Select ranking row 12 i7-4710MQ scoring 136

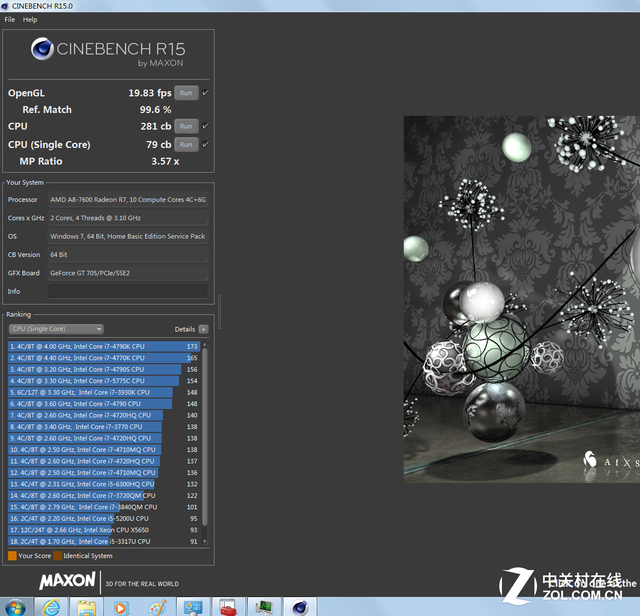click(104, 472)
